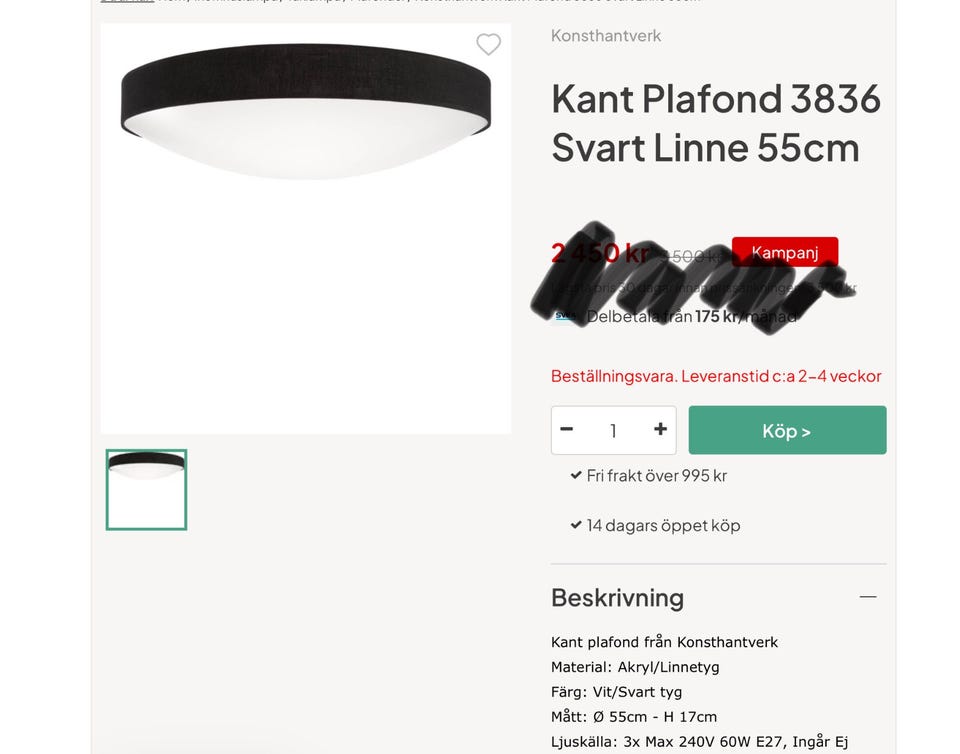Click the green Köp button
960x754 pixels.
[x=787, y=430]
